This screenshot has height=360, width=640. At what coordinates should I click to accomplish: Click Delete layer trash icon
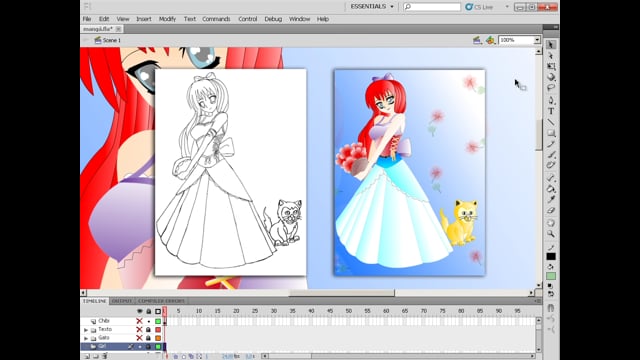coord(105,356)
